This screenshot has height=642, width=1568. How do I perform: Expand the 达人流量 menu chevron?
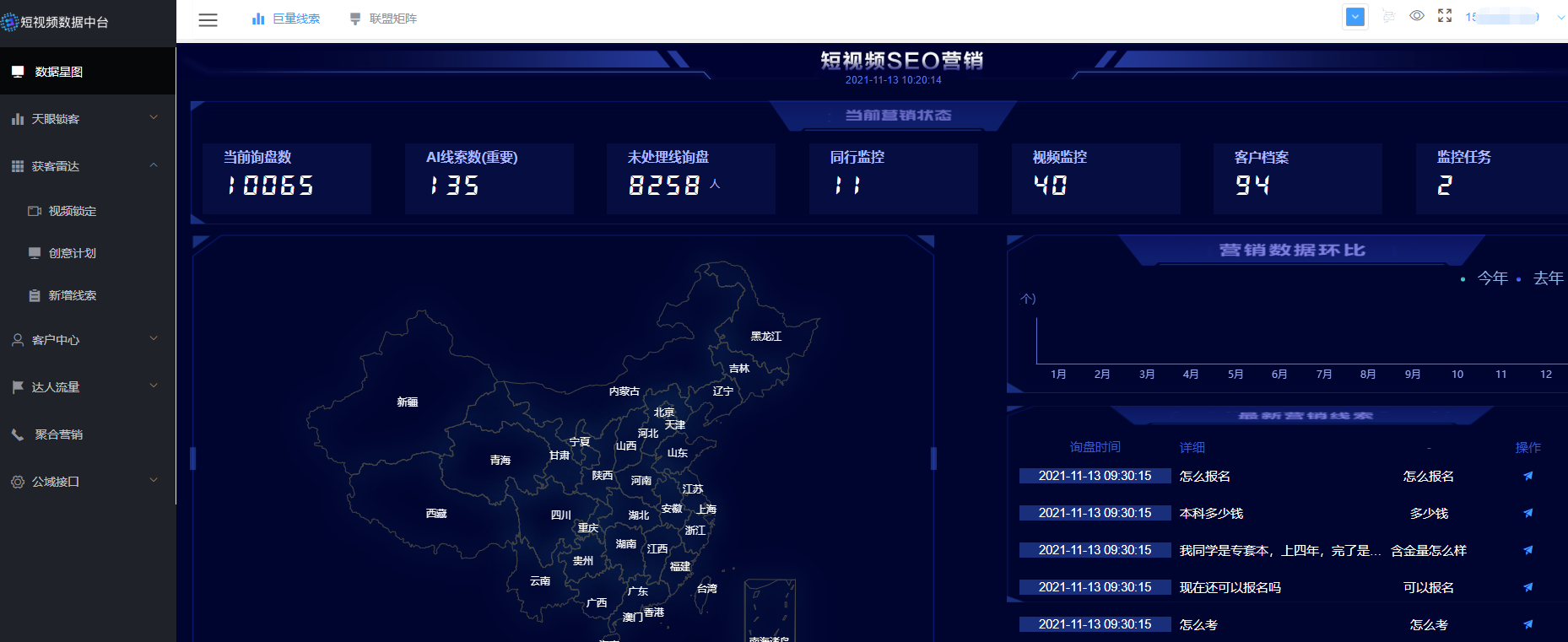[x=154, y=386]
